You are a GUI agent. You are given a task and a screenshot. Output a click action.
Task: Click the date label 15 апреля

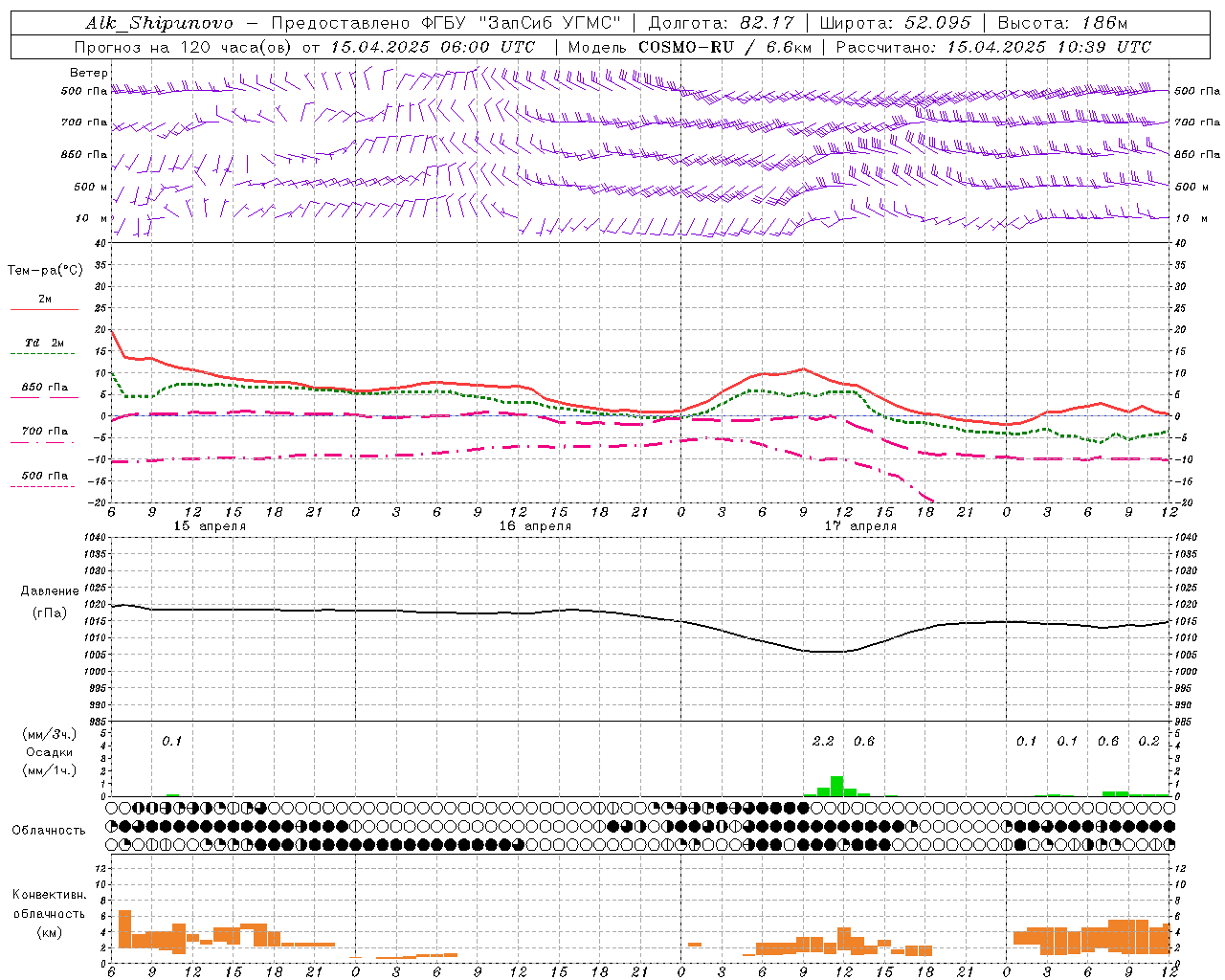210,526
